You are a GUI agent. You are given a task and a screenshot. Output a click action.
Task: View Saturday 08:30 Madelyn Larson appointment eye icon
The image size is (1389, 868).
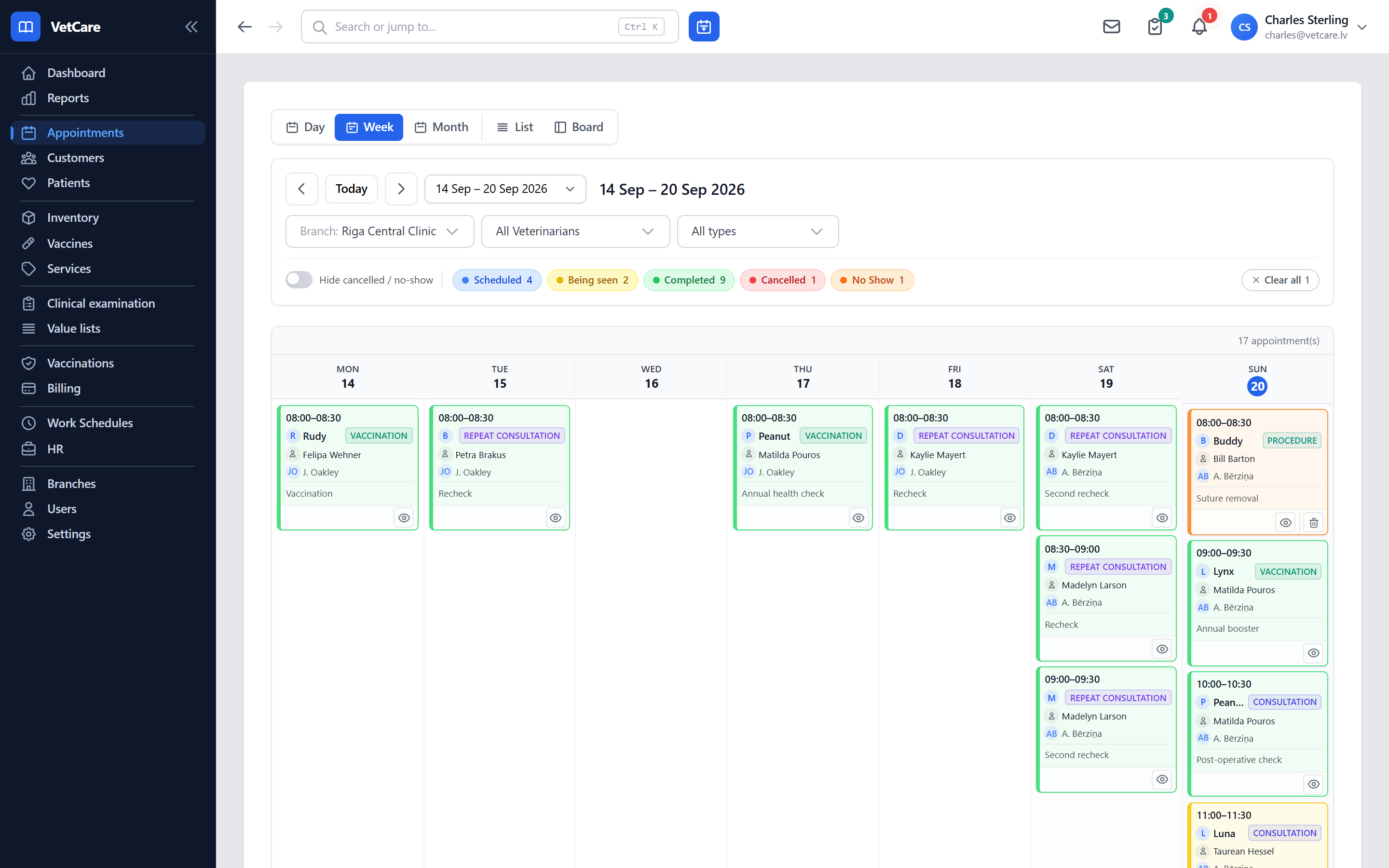pyautogui.click(x=1162, y=649)
